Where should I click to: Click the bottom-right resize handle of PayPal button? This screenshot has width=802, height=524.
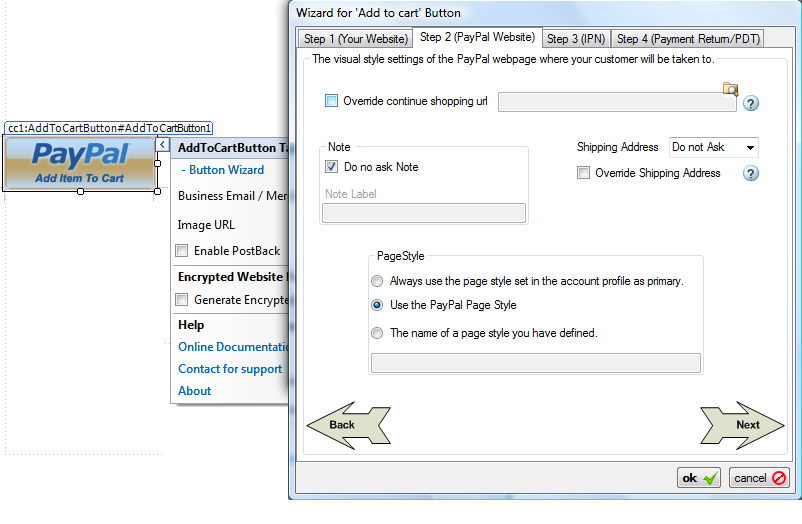(x=158, y=191)
